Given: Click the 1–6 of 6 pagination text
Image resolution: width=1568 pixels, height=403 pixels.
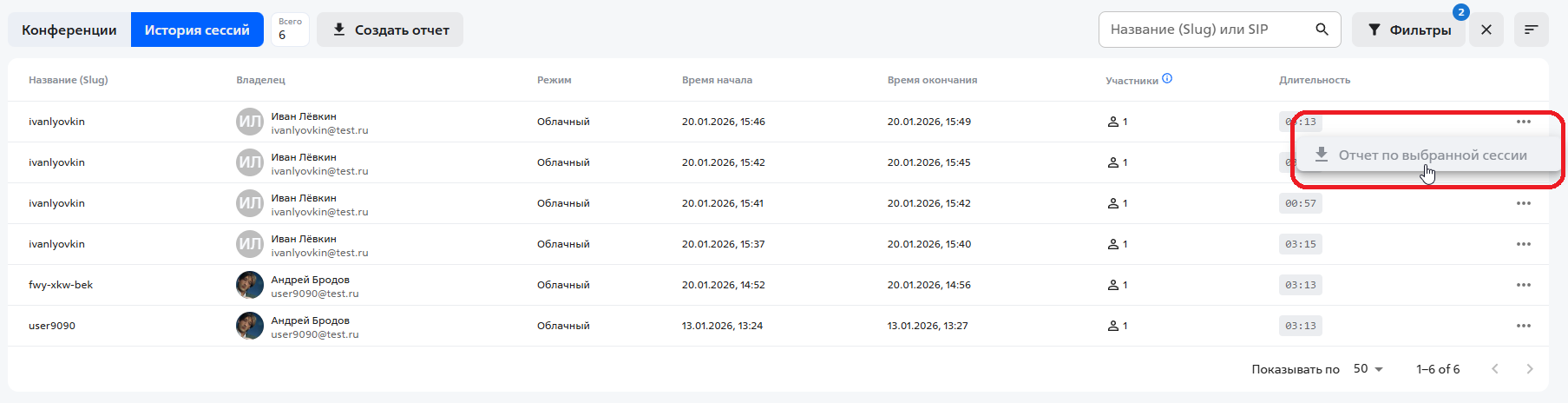Looking at the screenshot, I should click(1438, 369).
